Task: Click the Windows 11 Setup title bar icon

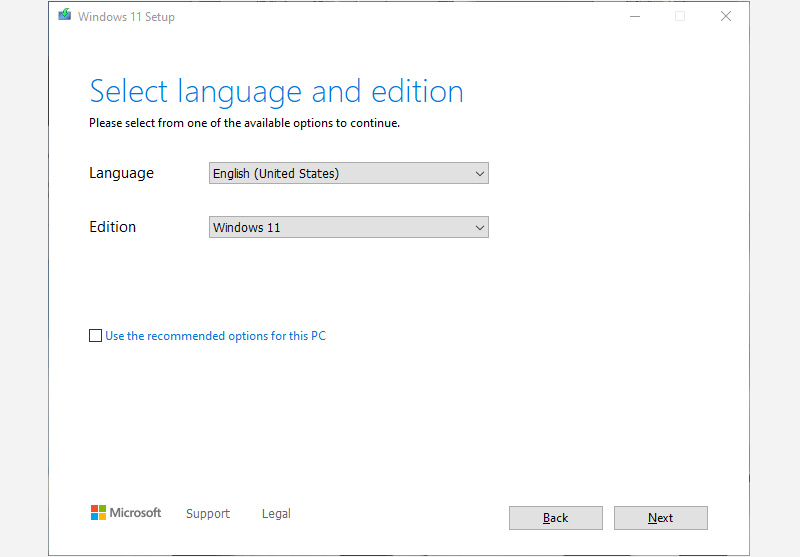Action: (x=65, y=15)
